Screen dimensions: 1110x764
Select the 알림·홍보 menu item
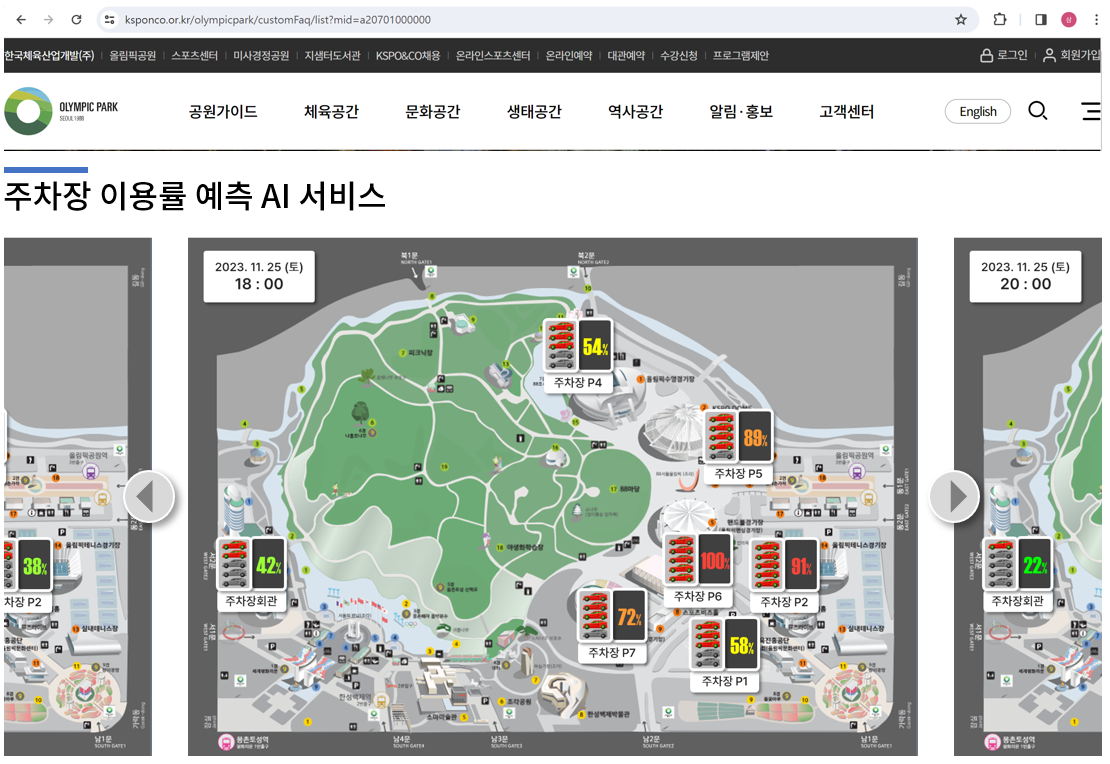[x=741, y=112]
